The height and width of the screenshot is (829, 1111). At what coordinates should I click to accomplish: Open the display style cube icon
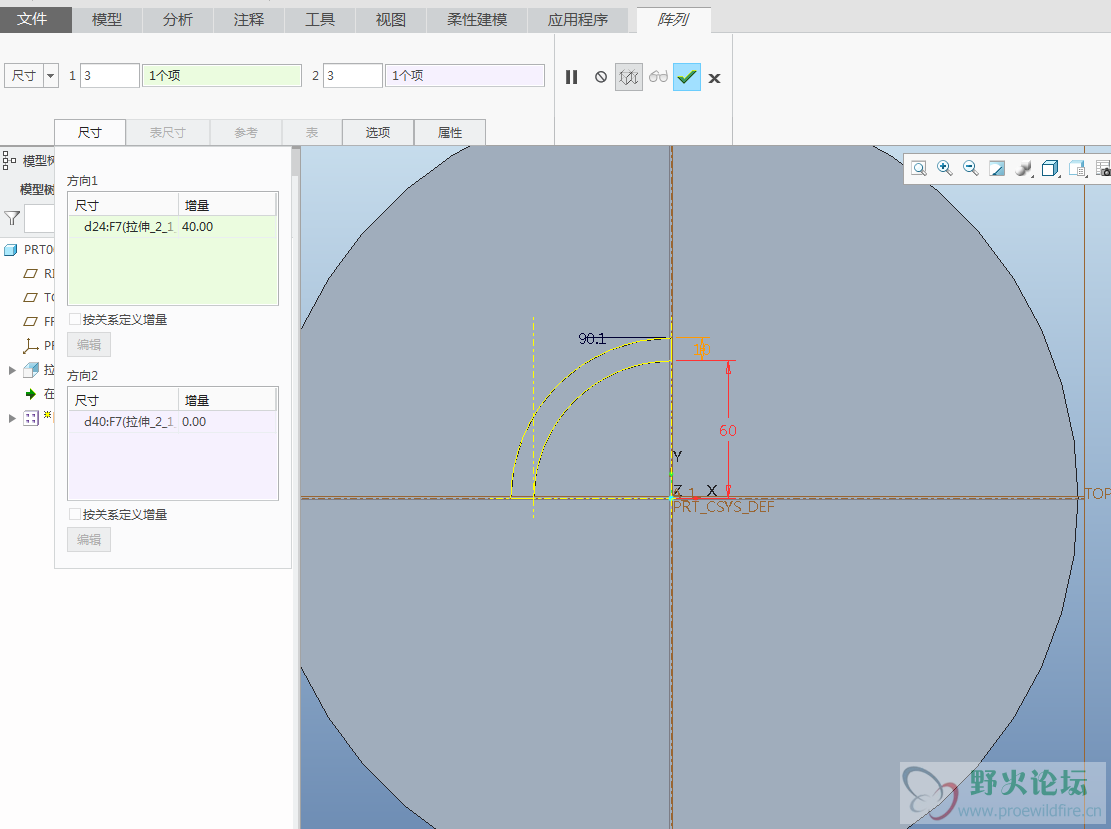(1050, 169)
